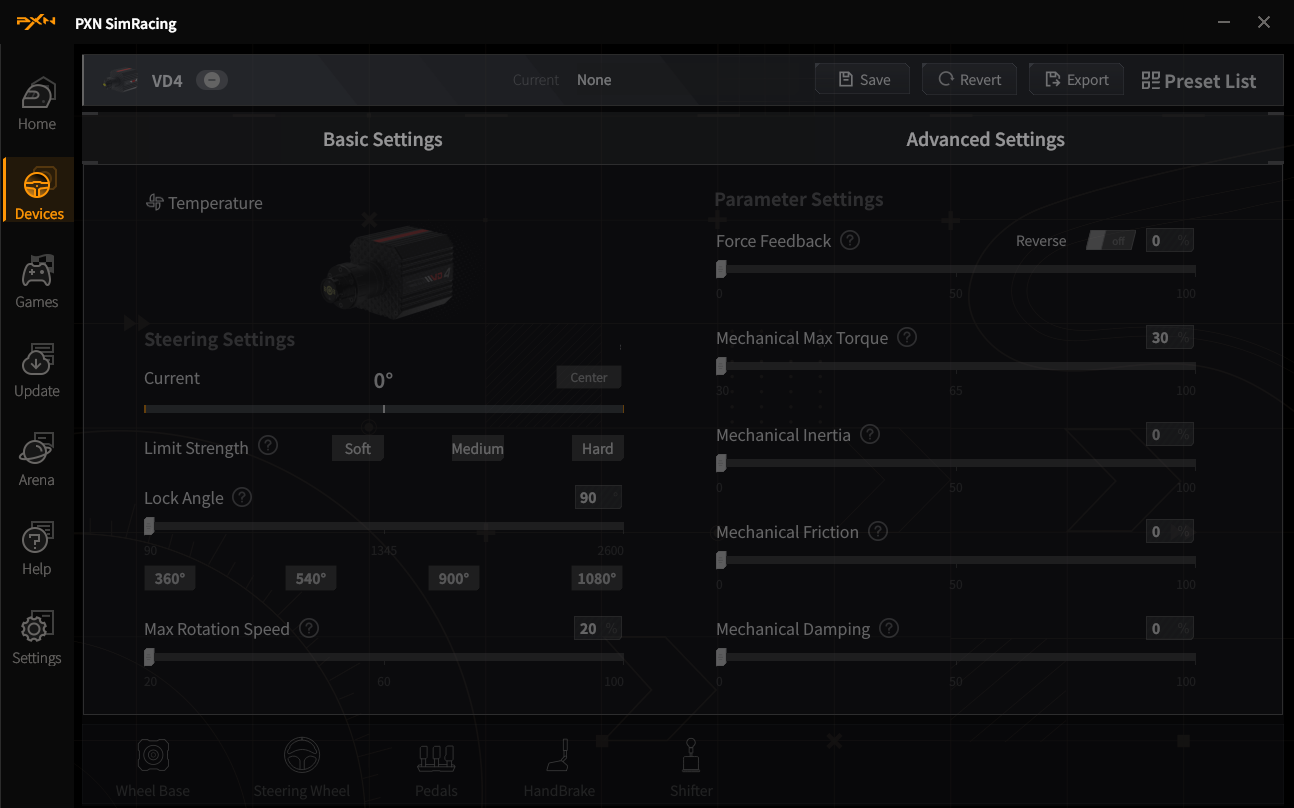
Task: Click the Max Rotation Speed value field
Action: pos(598,628)
